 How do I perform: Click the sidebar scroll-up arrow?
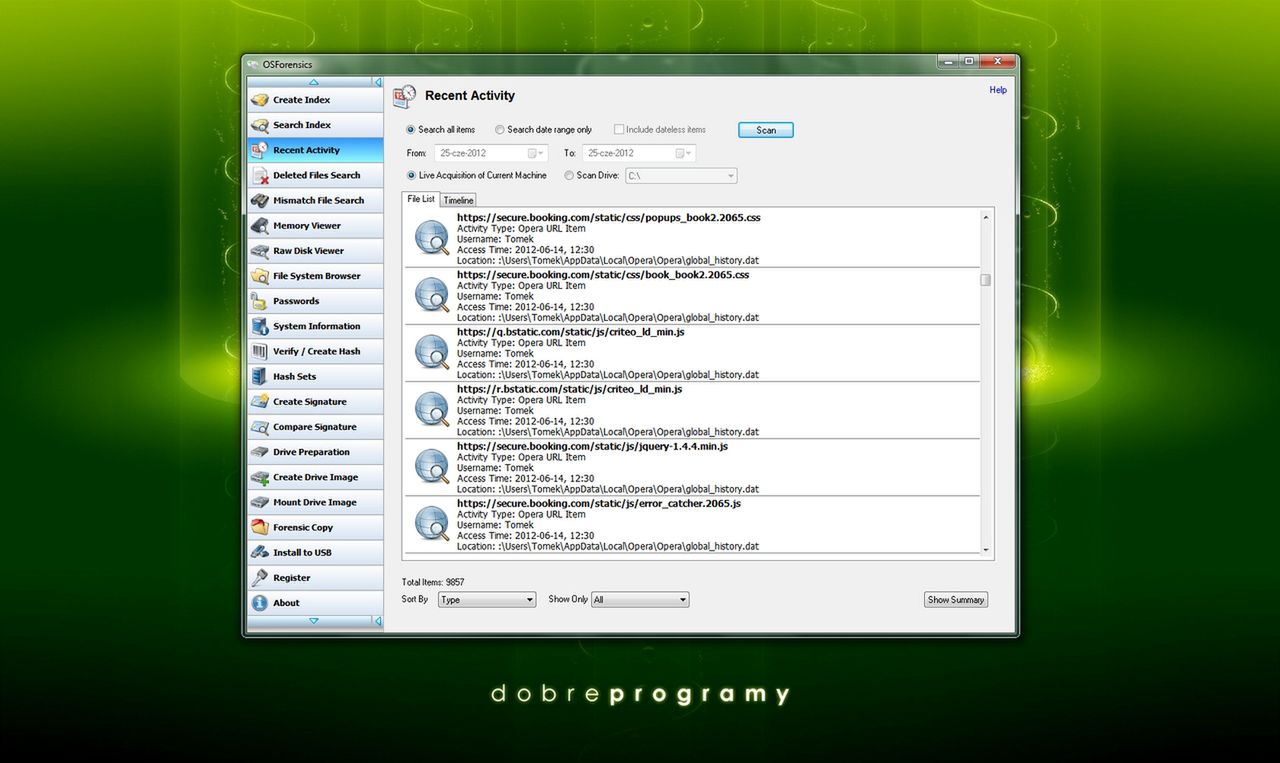pyautogui.click(x=313, y=82)
